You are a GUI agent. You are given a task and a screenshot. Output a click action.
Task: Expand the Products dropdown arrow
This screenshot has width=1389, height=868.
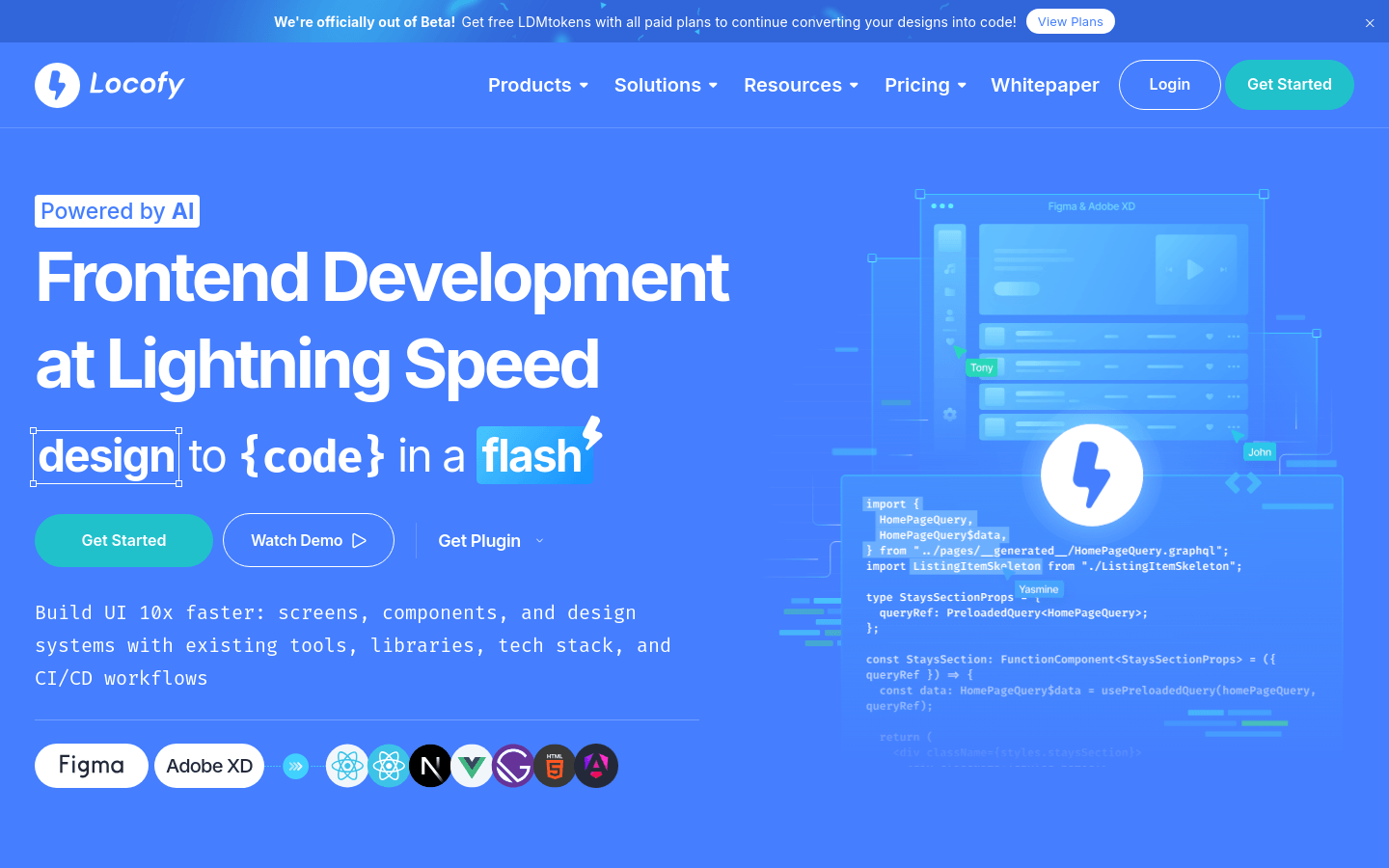tap(584, 86)
